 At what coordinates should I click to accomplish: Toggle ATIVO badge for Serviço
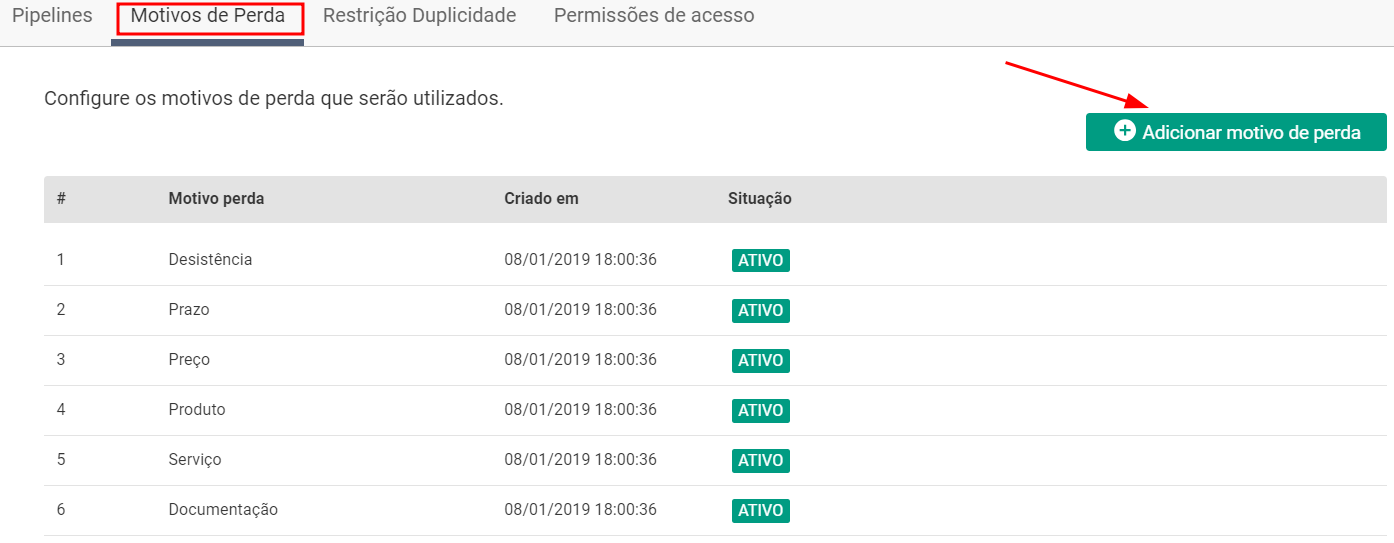760,460
